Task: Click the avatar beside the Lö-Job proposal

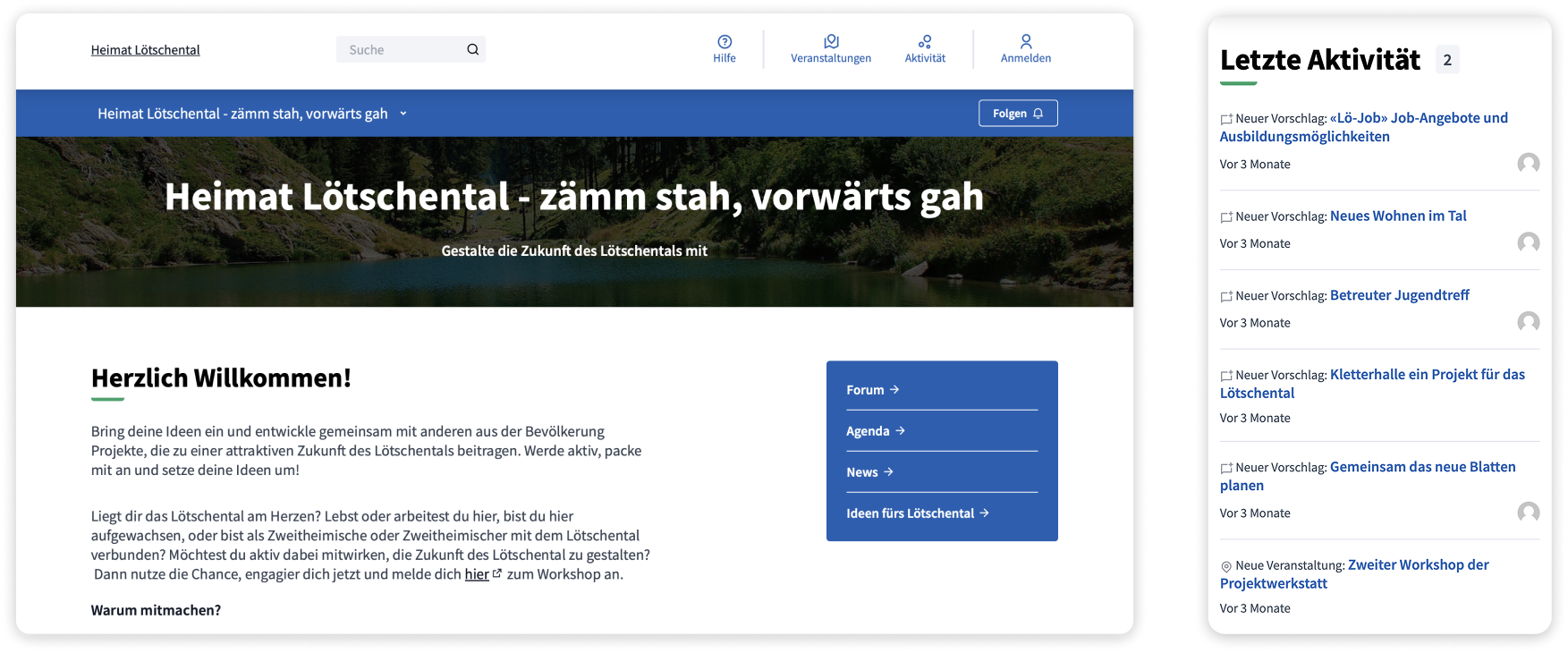Action: [x=1529, y=164]
